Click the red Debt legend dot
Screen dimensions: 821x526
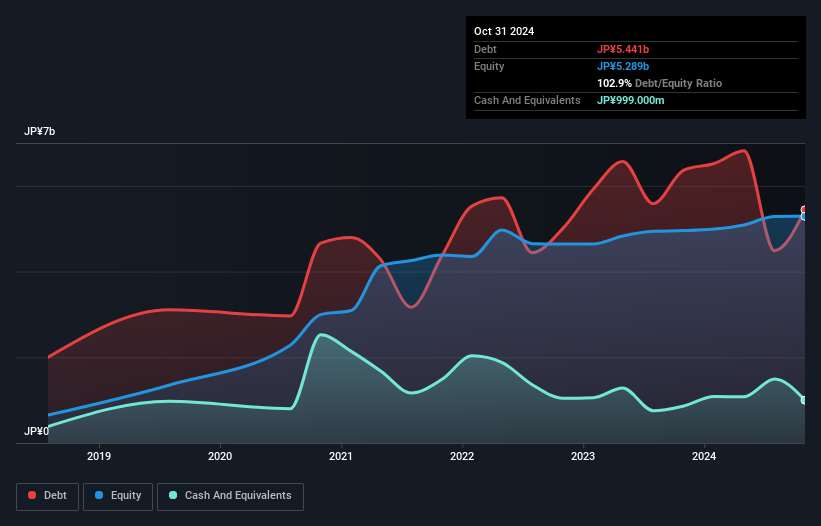point(32,495)
